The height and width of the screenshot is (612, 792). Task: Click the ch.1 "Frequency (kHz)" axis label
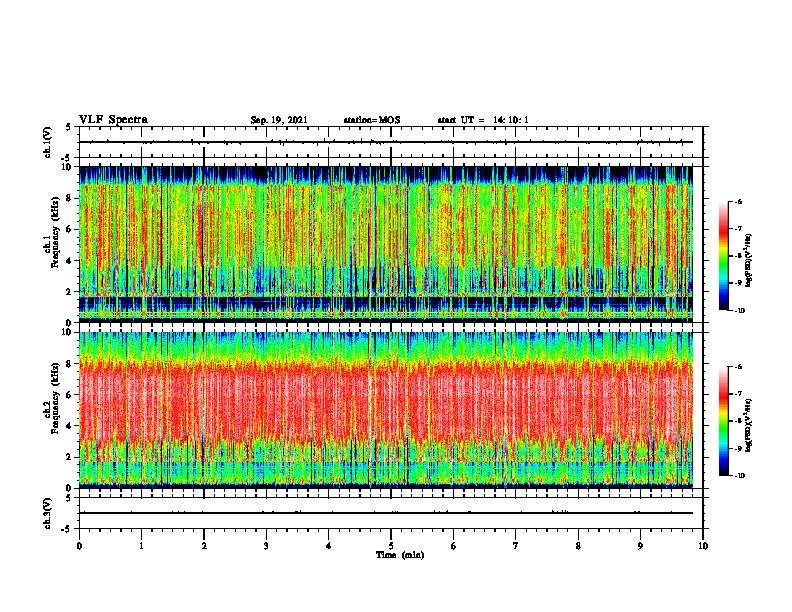point(57,232)
